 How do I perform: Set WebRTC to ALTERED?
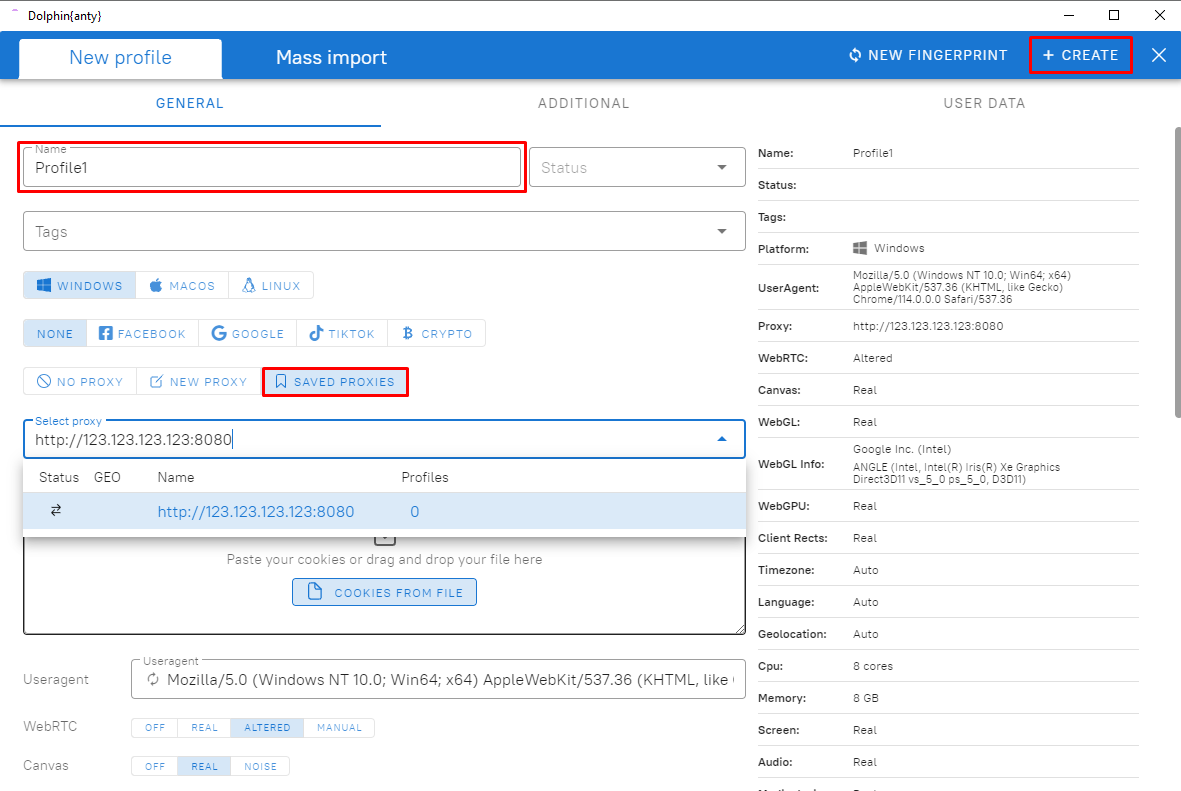tap(267, 728)
